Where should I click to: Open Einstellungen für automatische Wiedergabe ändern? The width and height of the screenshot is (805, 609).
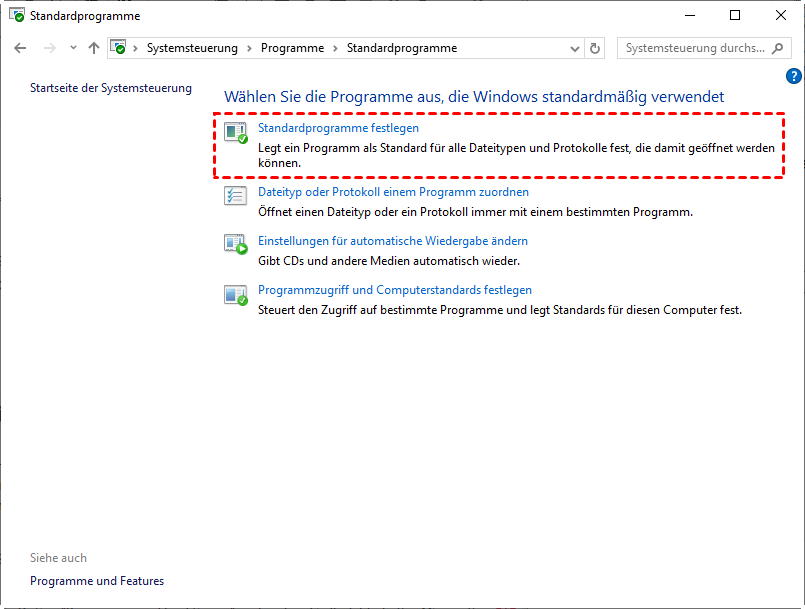(393, 241)
